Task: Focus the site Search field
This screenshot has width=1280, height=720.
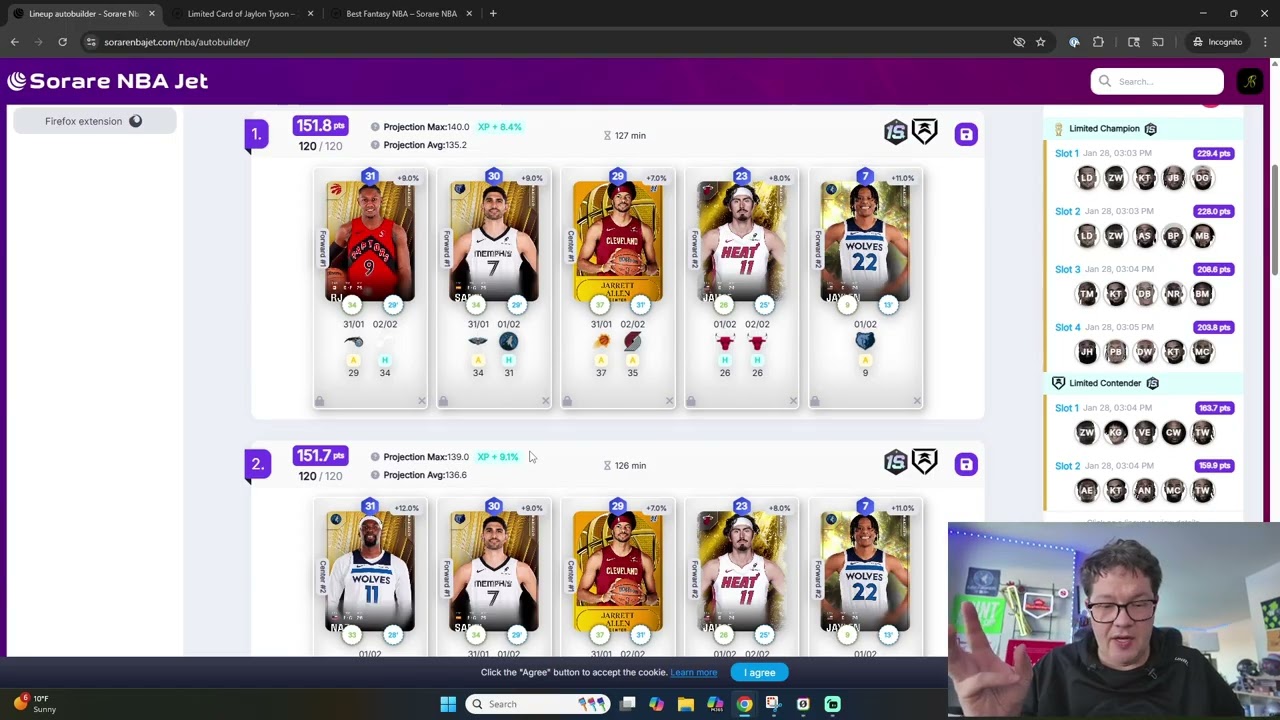Action: point(1157,81)
